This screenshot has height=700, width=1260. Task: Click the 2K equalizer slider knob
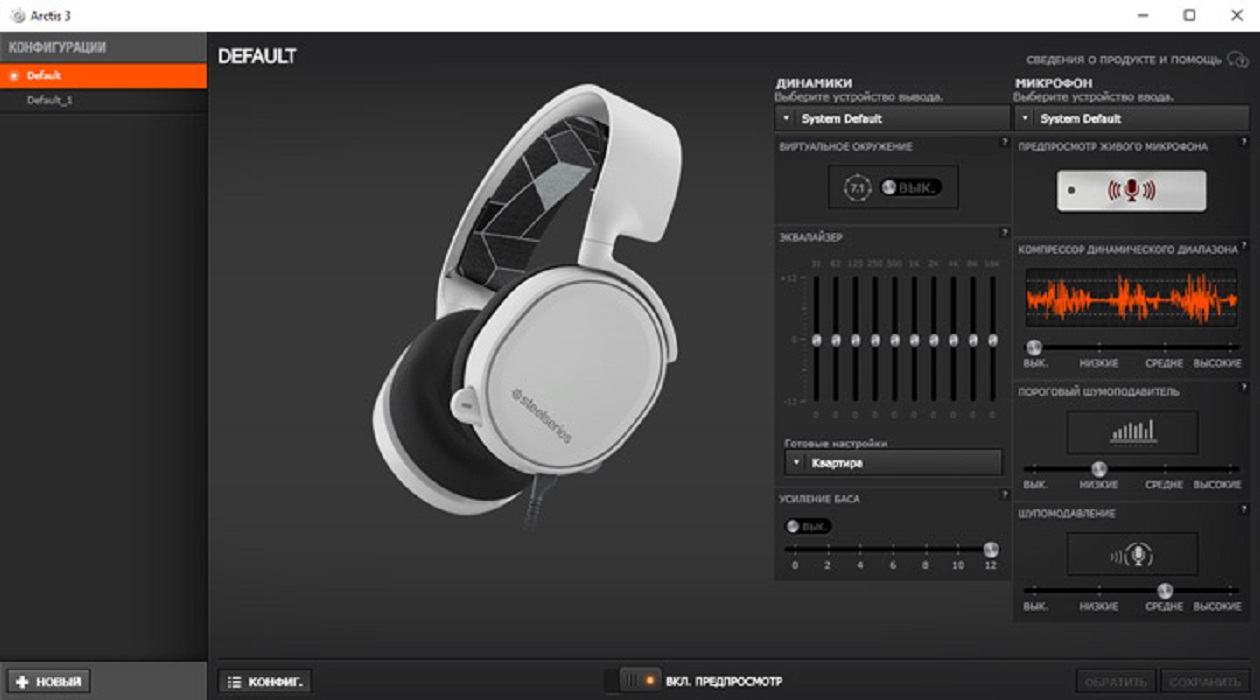(934, 340)
